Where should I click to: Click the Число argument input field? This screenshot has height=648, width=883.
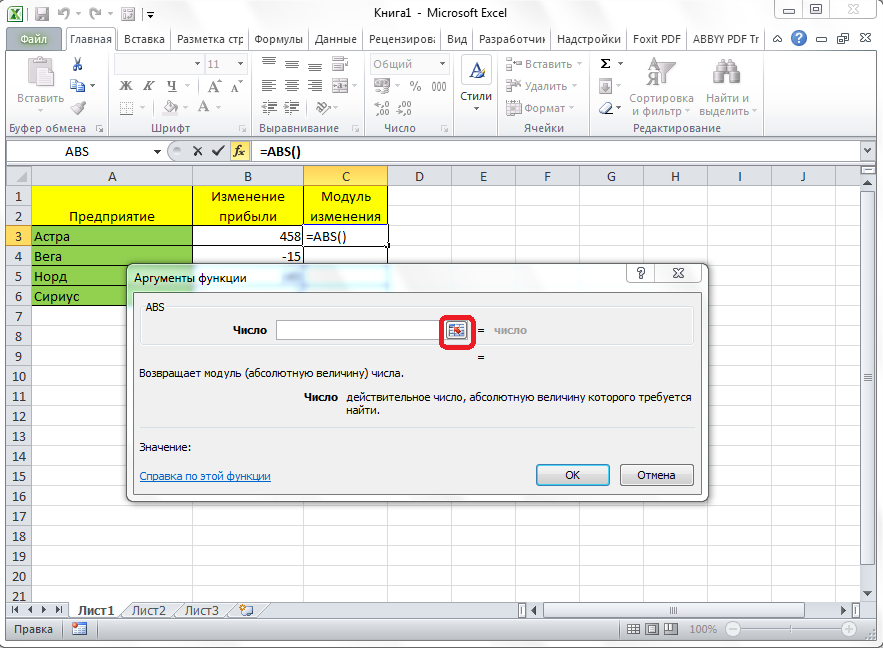coord(357,330)
